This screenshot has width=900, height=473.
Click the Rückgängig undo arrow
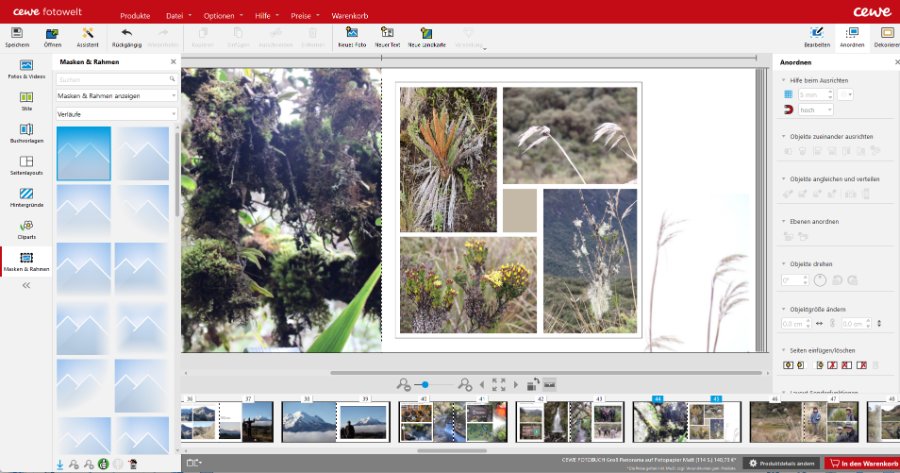click(126, 34)
